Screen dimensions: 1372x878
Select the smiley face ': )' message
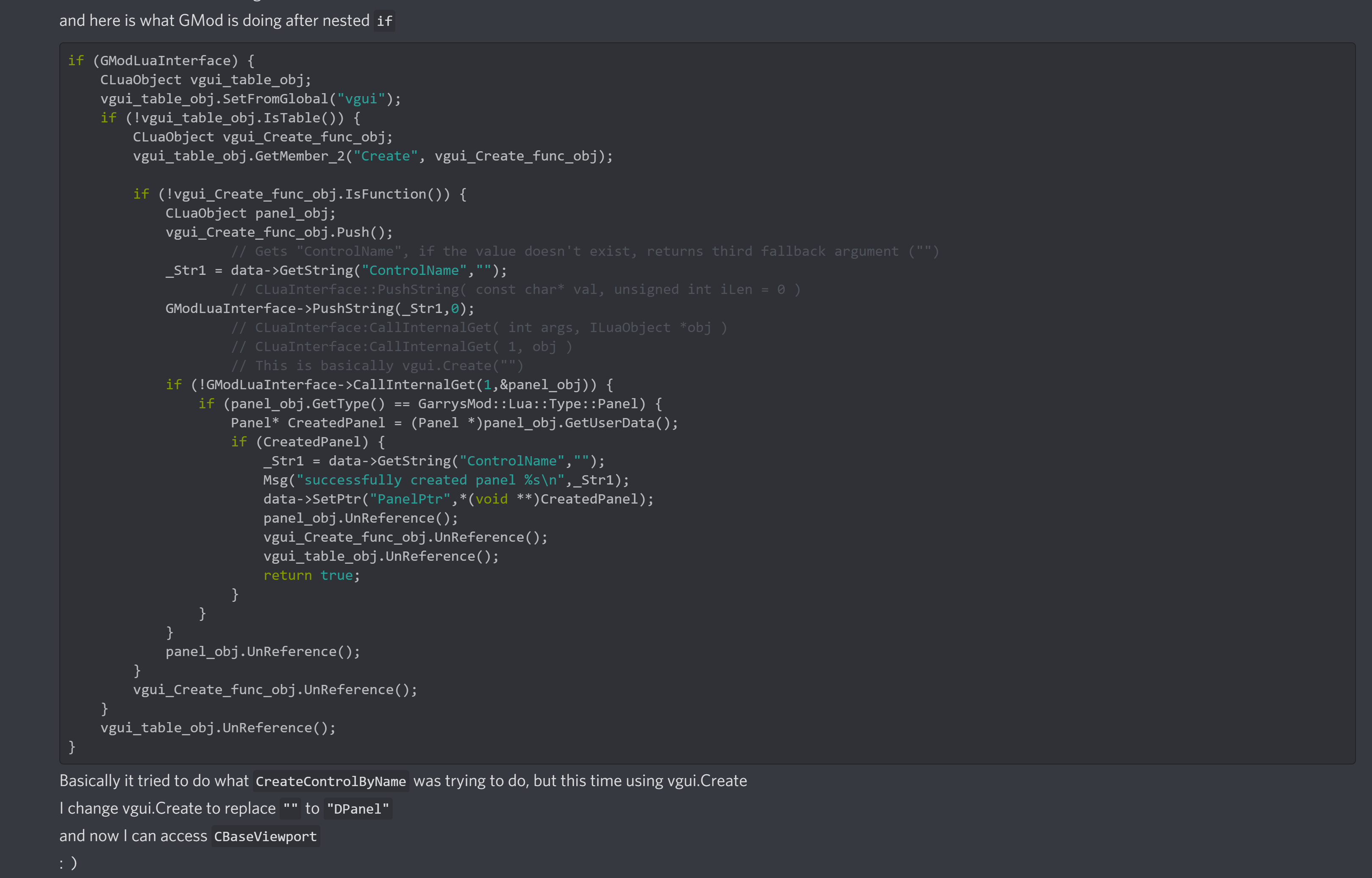coord(68,863)
